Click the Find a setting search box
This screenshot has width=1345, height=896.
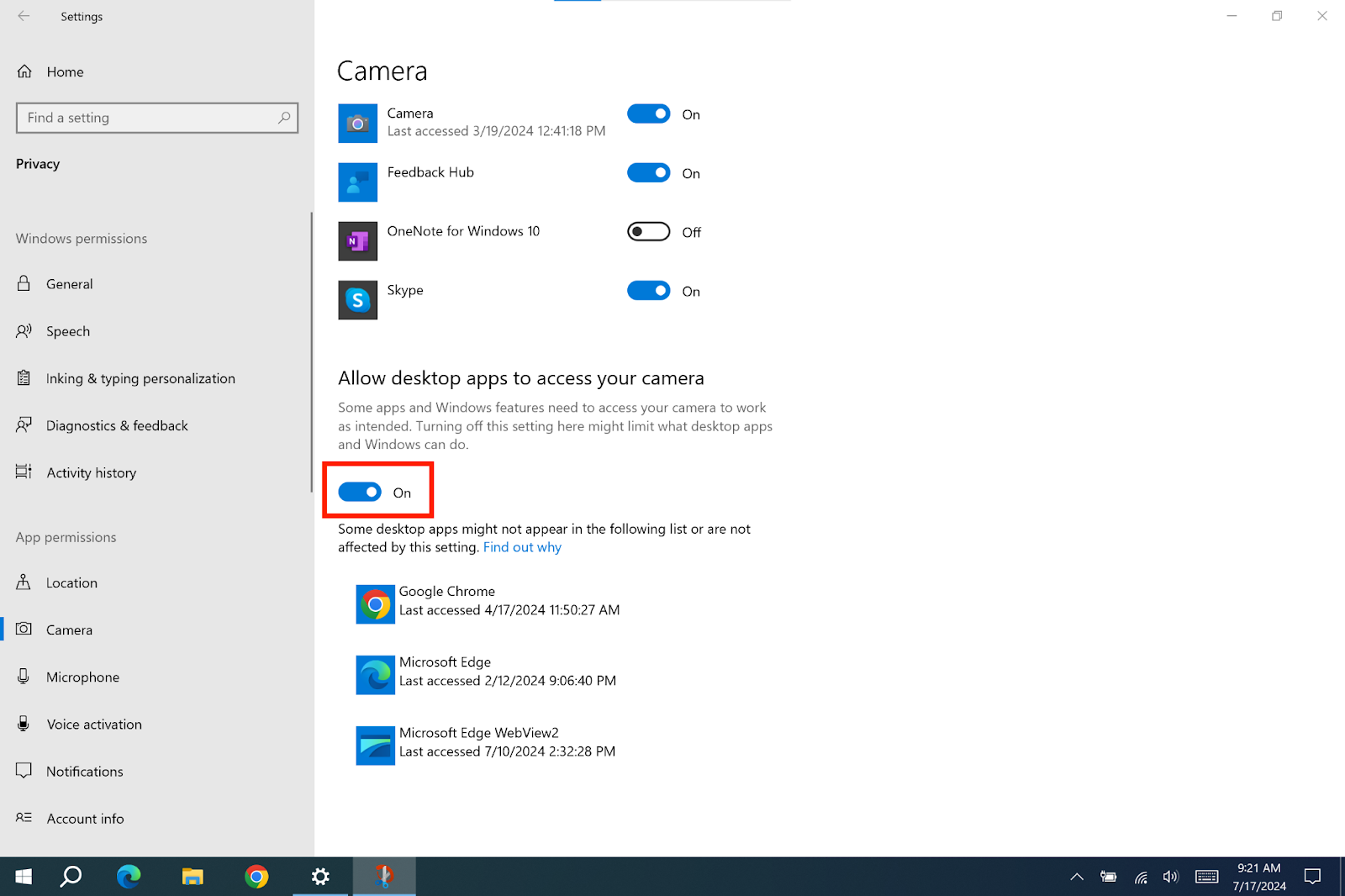pyautogui.click(x=157, y=118)
